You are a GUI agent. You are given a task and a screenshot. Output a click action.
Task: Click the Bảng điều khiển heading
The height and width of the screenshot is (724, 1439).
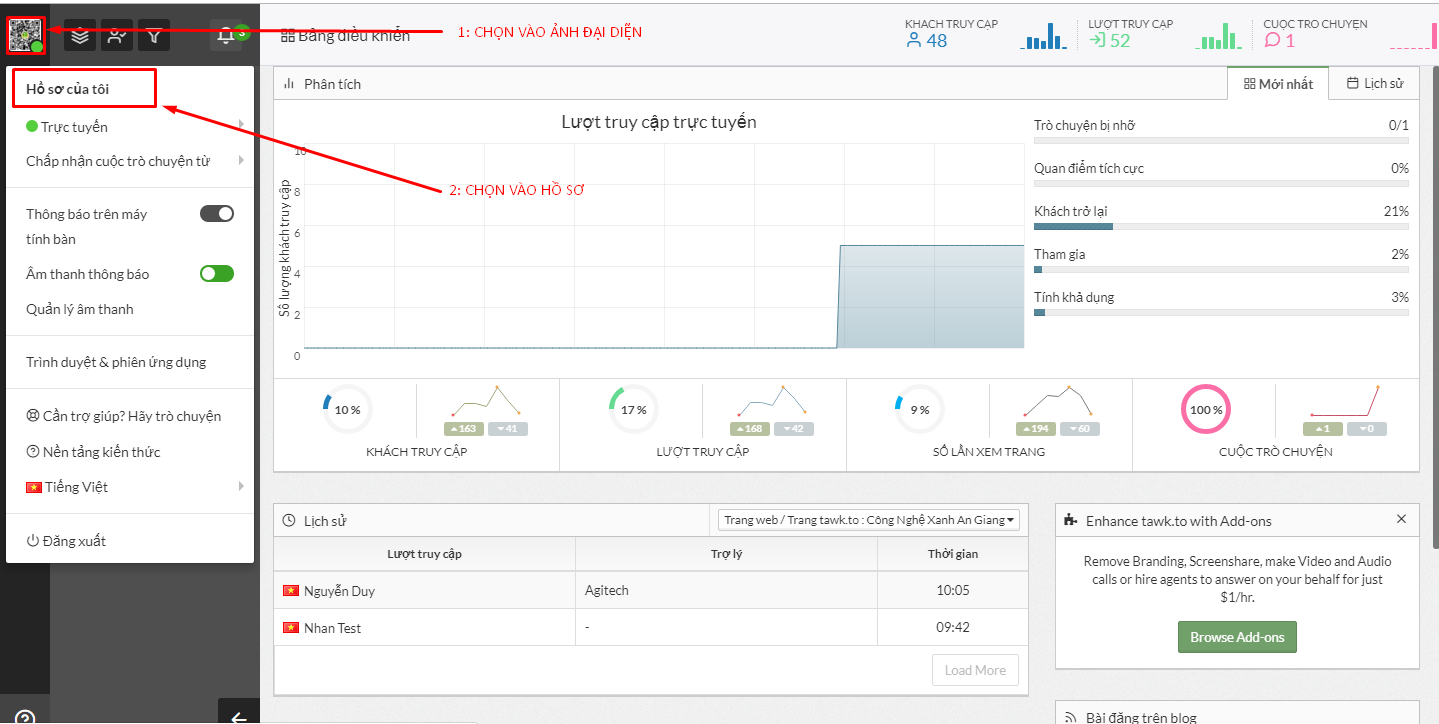pos(345,36)
